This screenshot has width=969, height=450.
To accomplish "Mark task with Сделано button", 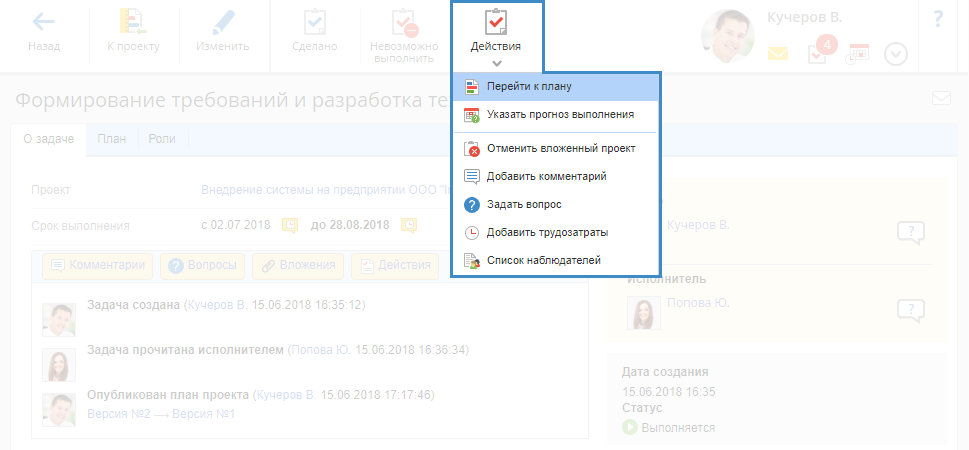I will (315, 32).
